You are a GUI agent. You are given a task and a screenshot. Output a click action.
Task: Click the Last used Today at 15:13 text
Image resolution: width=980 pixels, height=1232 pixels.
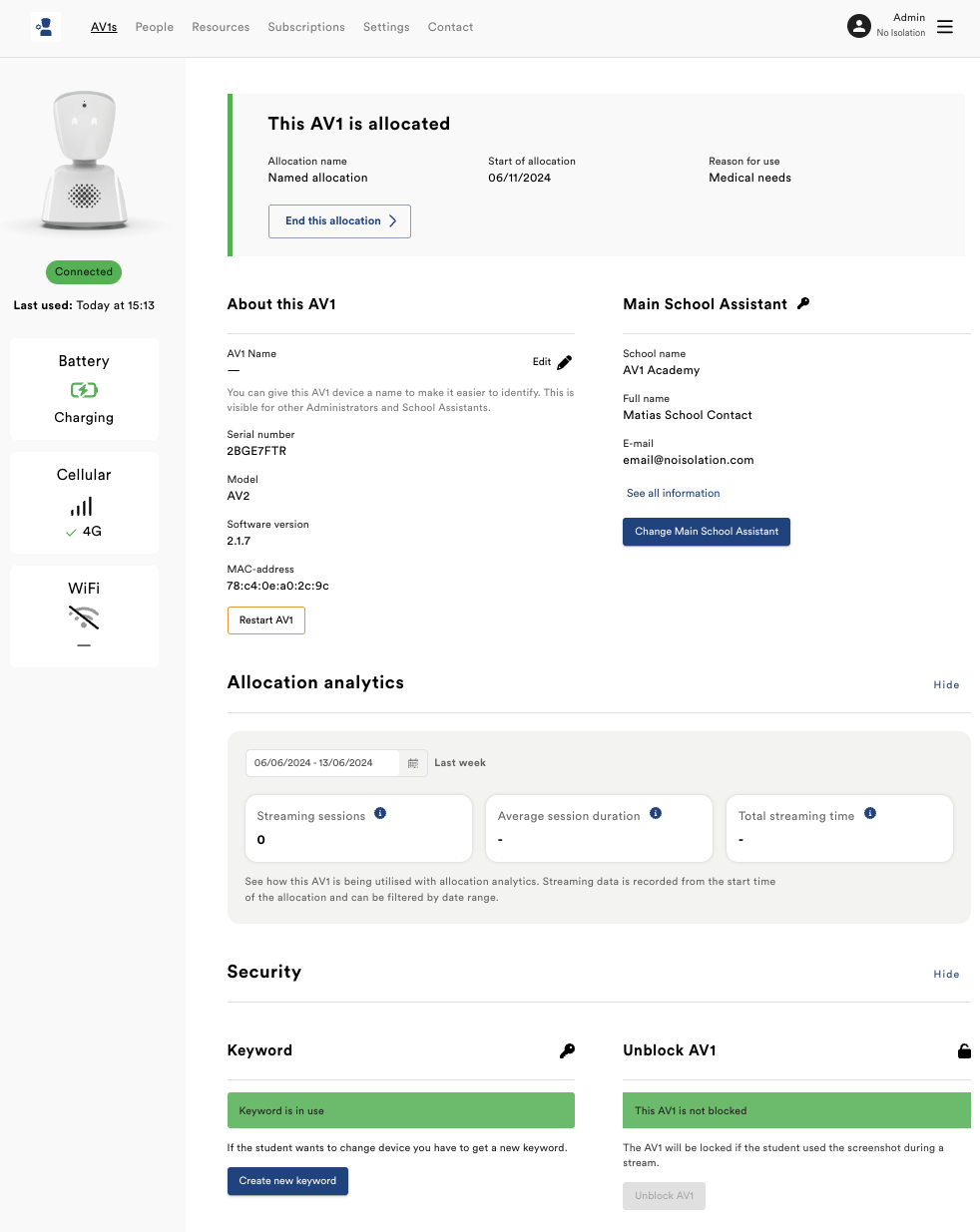[84, 305]
